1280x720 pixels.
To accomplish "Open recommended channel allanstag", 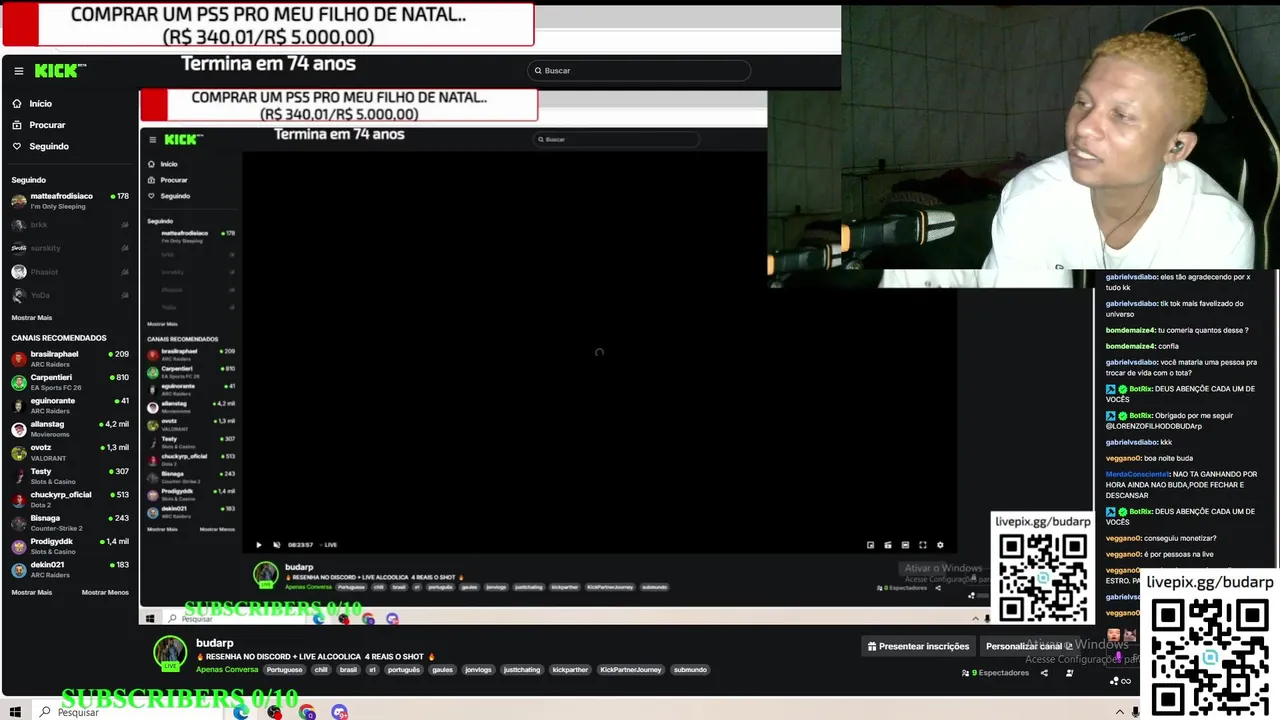I will point(70,428).
